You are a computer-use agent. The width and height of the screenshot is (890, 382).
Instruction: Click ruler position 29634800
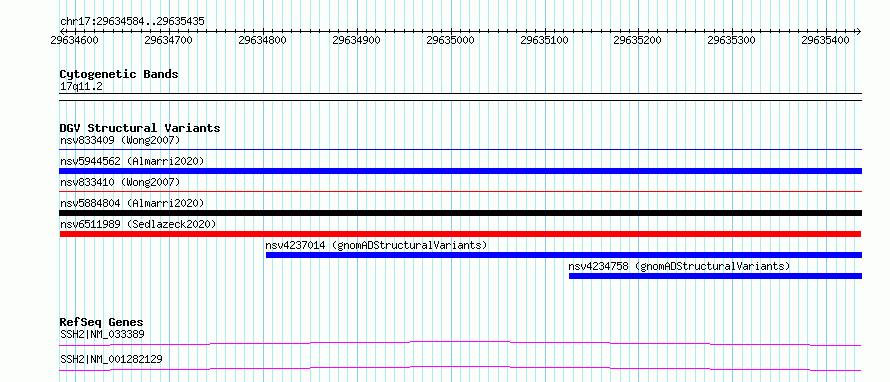[263, 40]
